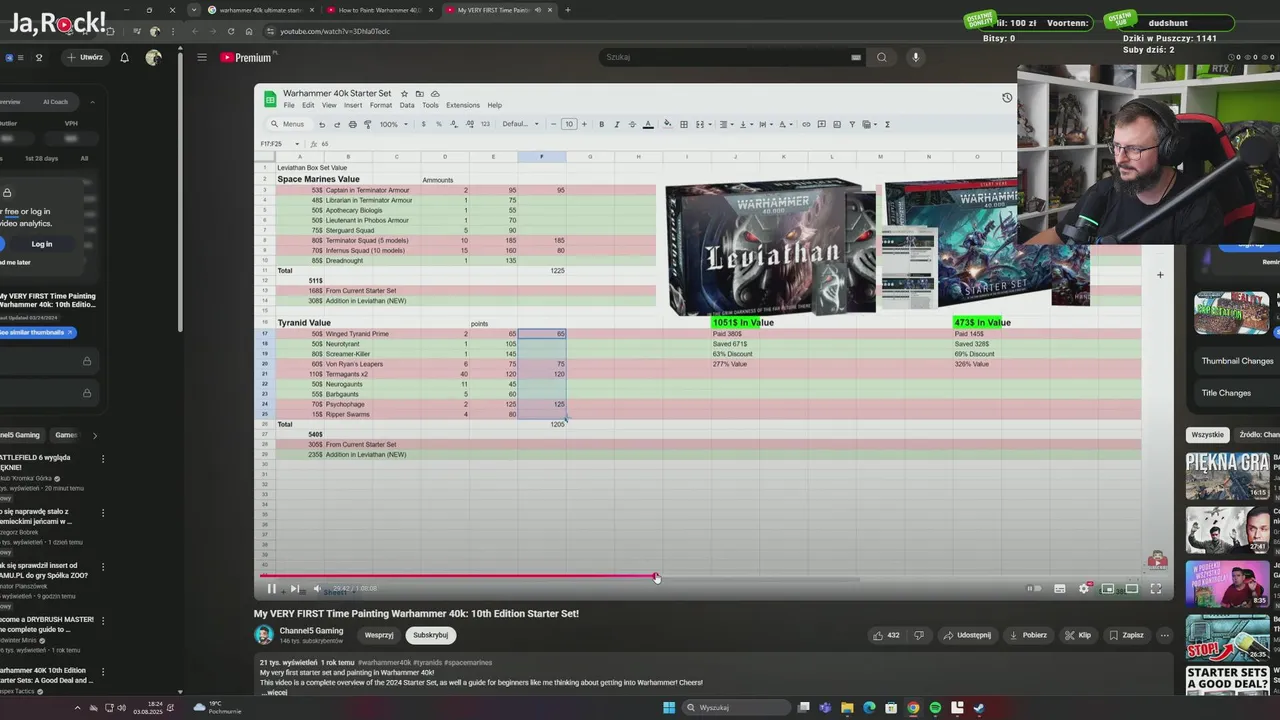1280x720 pixels.
Task: Click the Sheets strikethrough icon
Action: click(x=632, y=124)
